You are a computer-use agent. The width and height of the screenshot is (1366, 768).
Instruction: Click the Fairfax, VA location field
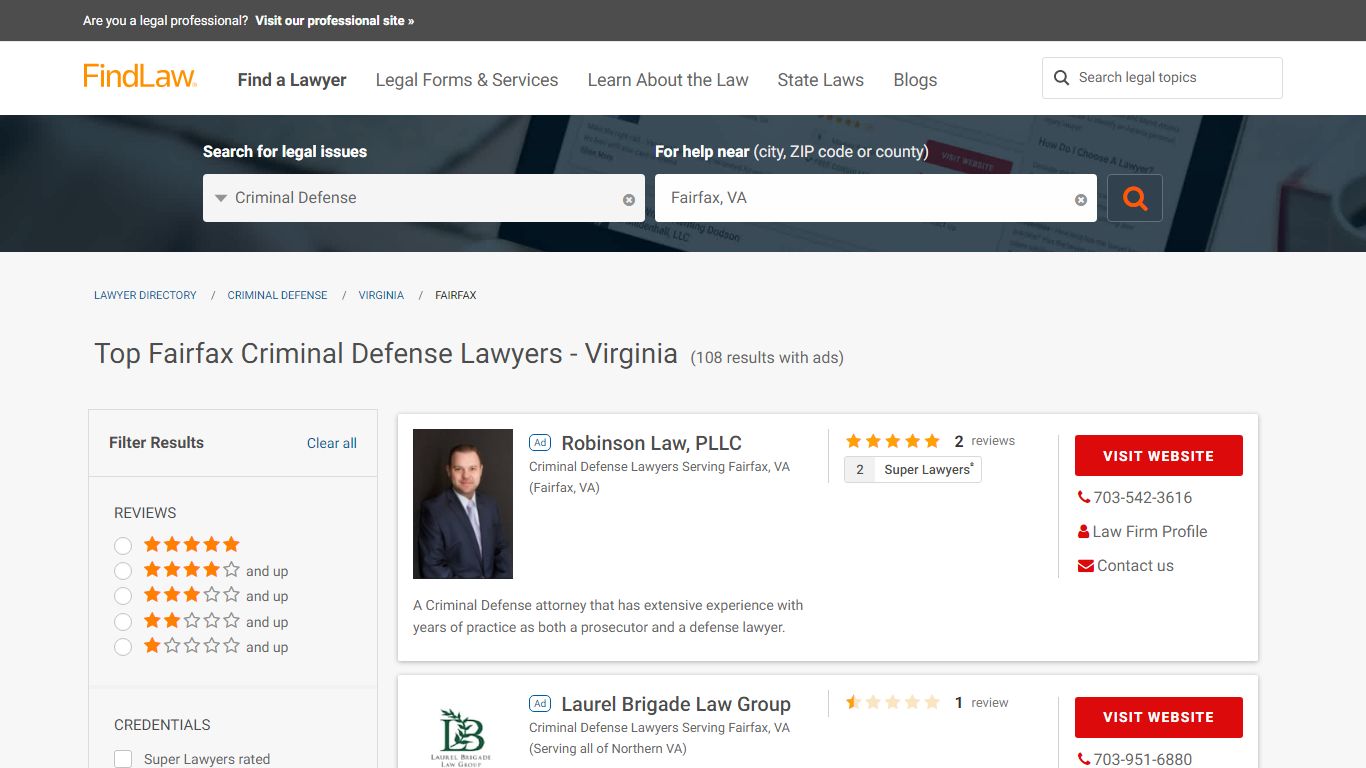(x=876, y=198)
